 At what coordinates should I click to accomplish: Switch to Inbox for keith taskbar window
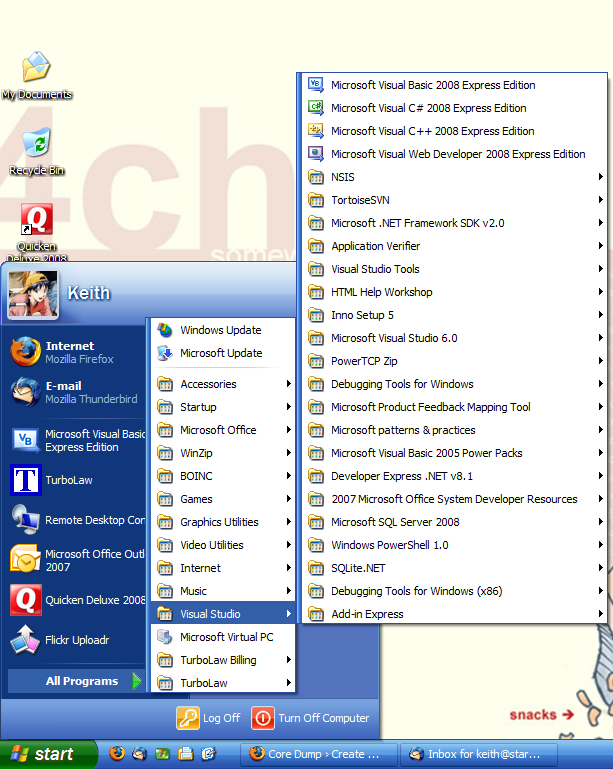(479, 754)
